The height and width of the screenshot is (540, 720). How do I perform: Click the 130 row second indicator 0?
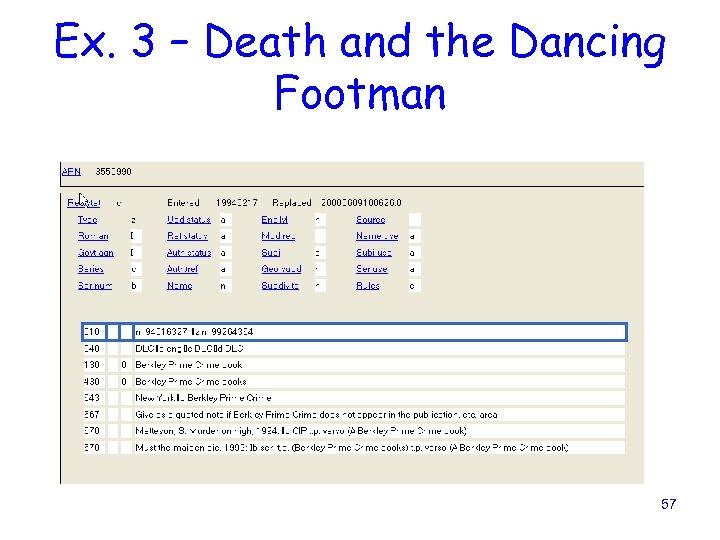pyautogui.click(x=125, y=365)
